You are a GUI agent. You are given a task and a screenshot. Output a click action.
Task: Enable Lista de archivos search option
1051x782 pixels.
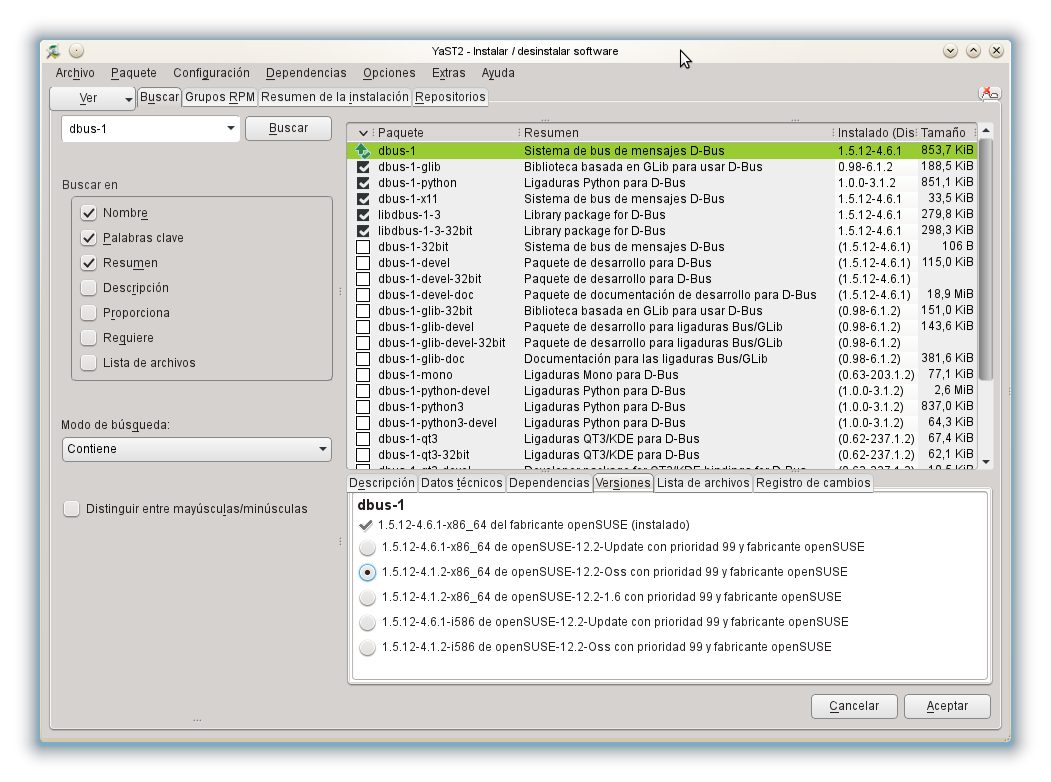coord(88,363)
